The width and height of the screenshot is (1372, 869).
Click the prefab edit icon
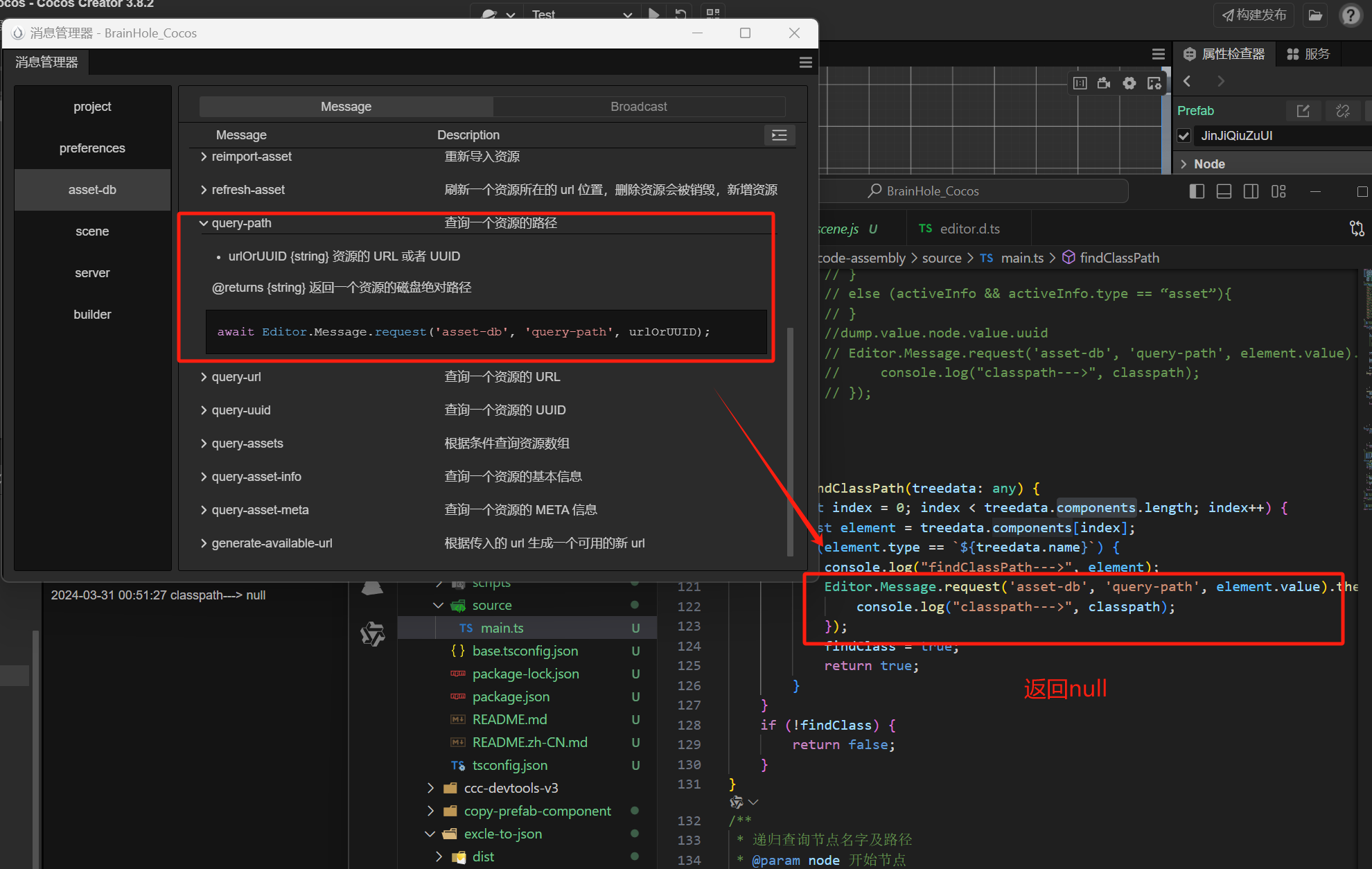(1303, 111)
